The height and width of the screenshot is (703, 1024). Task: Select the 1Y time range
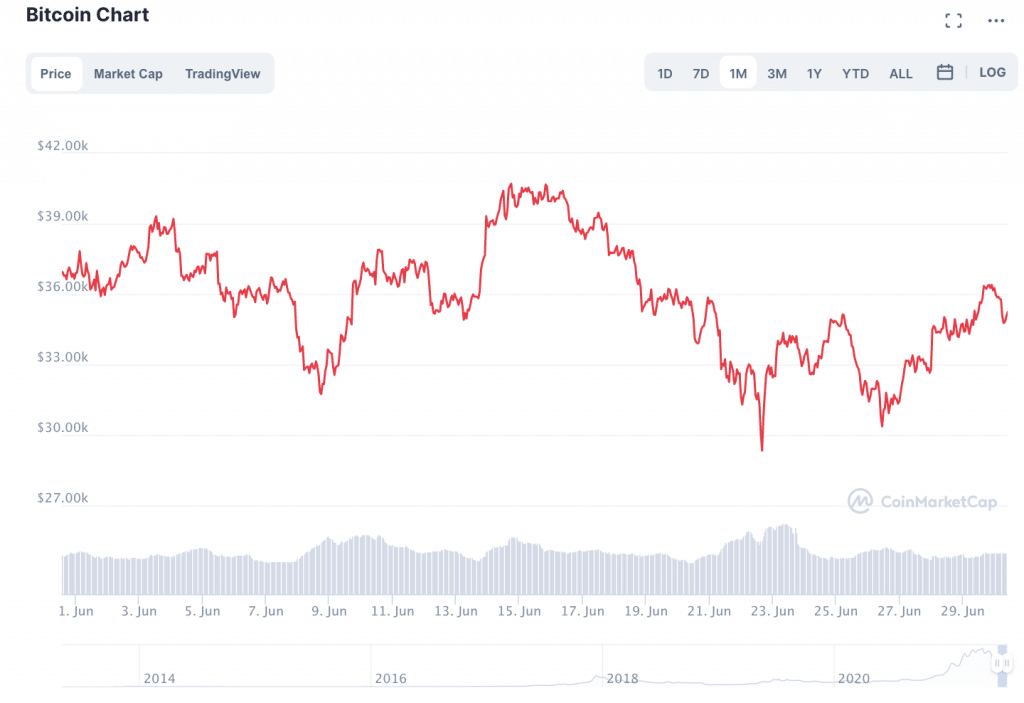[x=814, y=74]
